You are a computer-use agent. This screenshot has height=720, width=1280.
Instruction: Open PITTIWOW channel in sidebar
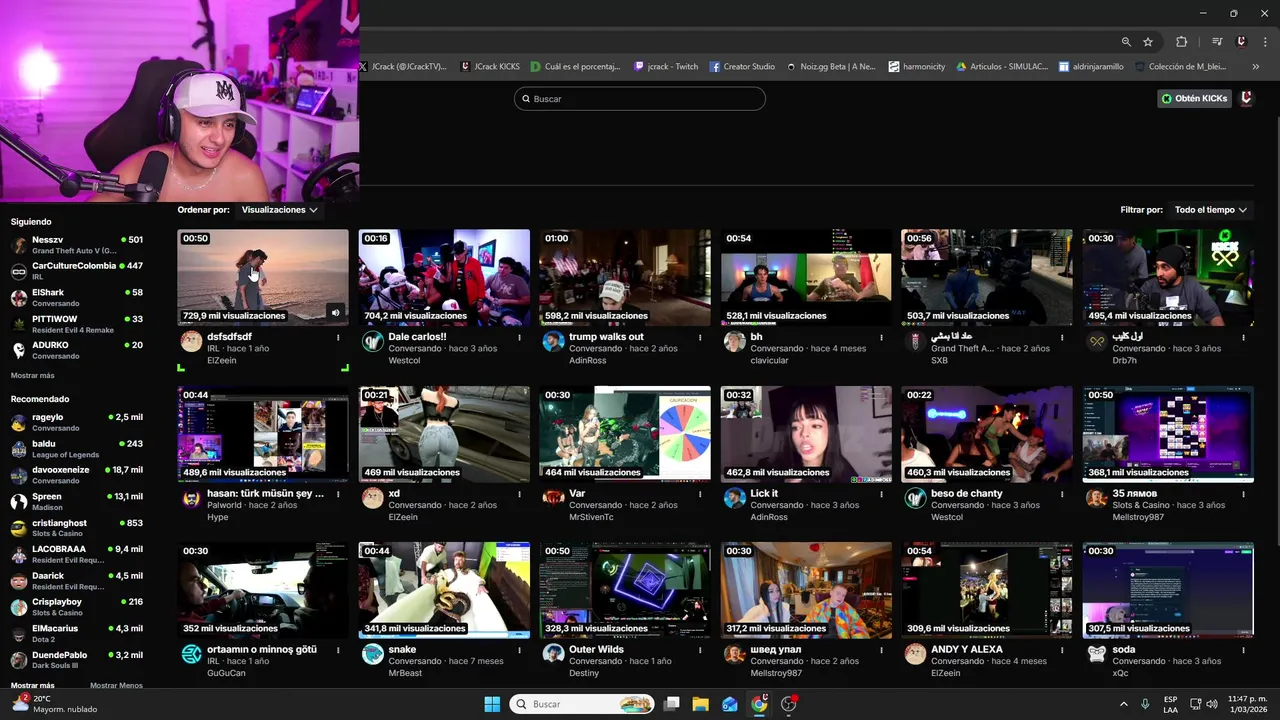(77, 324)
